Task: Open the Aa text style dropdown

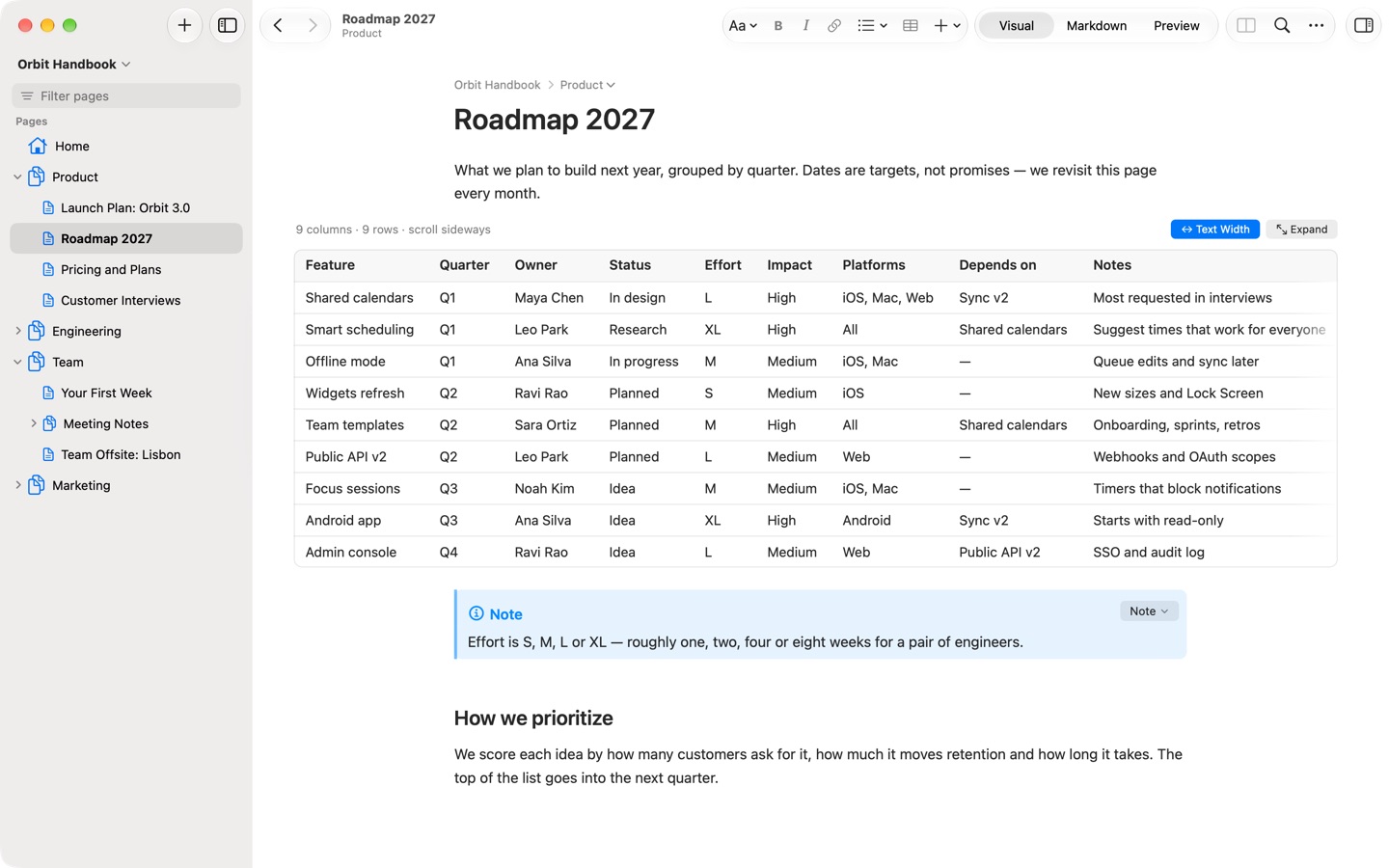Action: tap(743, 26)
